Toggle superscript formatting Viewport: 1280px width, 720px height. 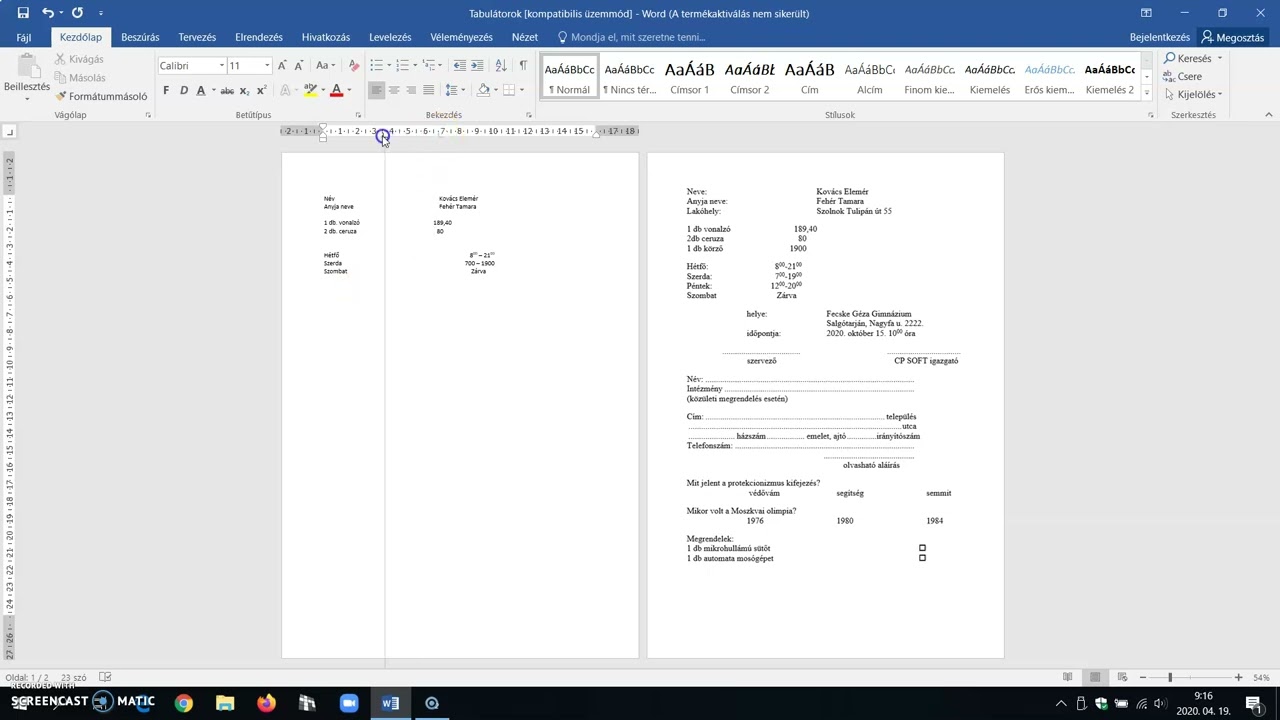coord(261,90)
